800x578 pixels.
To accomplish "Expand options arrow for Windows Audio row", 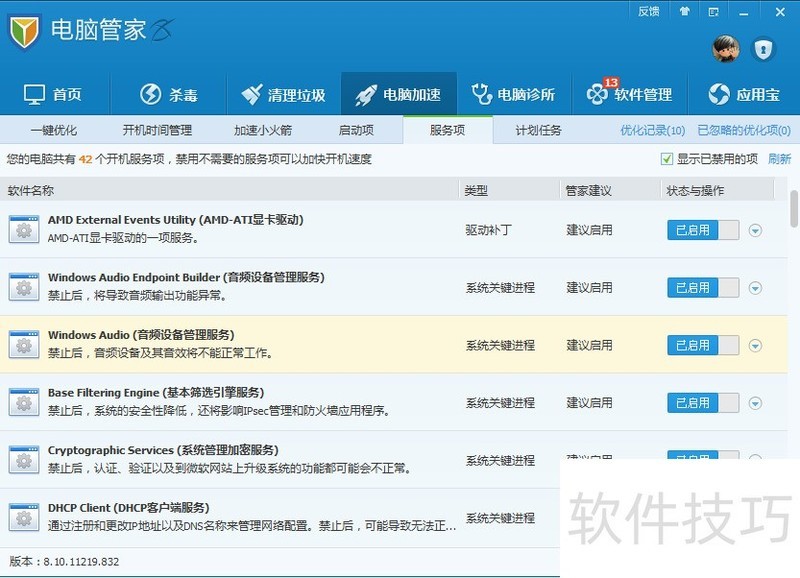I will (755, 346).
